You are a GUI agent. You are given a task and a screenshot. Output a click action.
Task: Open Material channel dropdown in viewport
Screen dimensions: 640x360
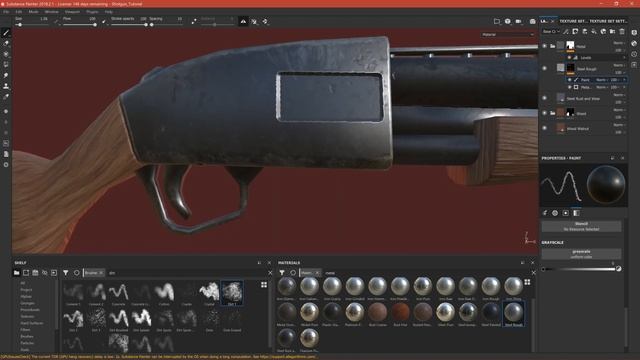(507, 35)
